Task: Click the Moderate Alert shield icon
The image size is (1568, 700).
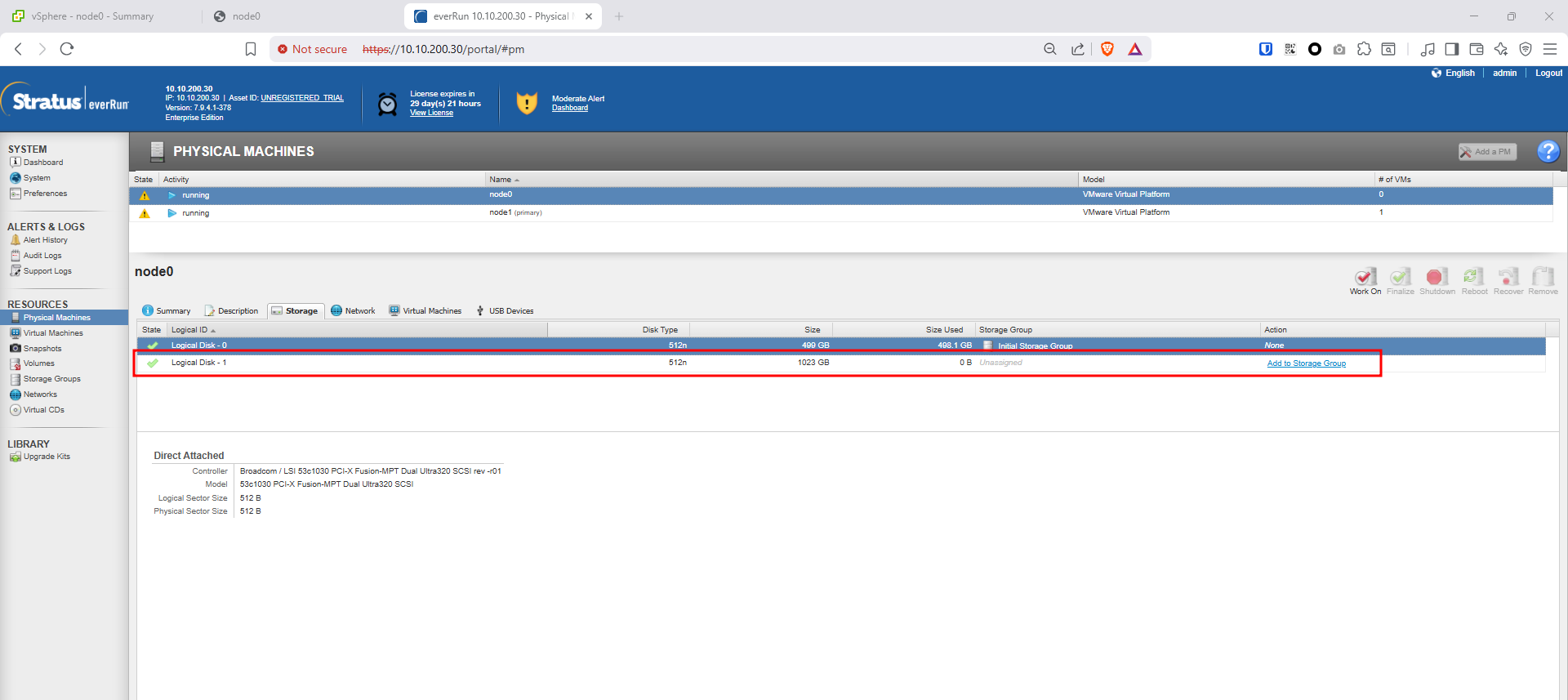Action: [527, 103]
